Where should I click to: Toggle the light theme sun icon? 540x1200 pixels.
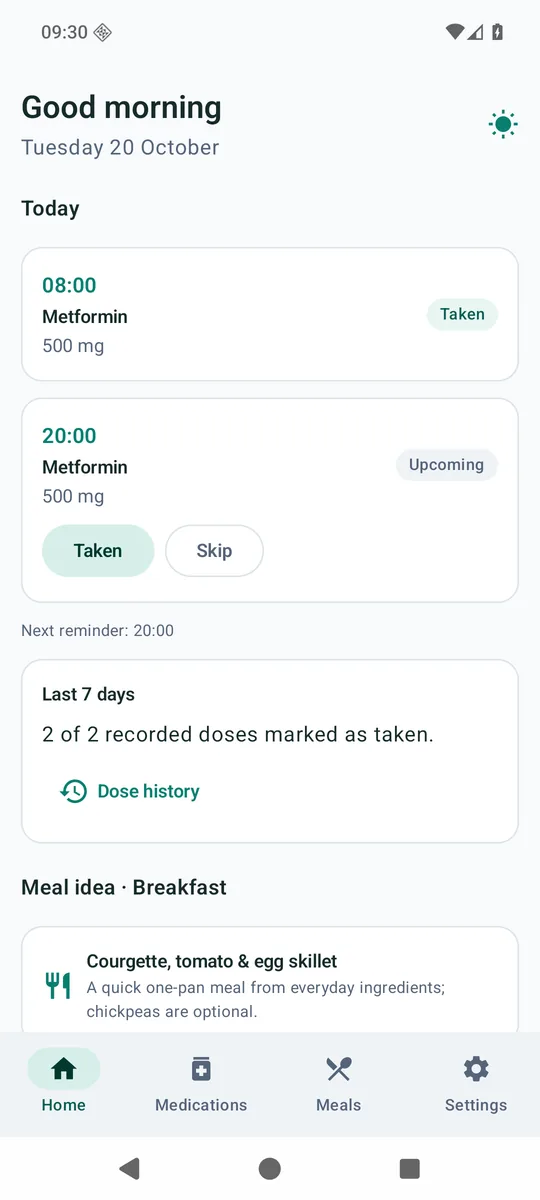pos(503,125)
